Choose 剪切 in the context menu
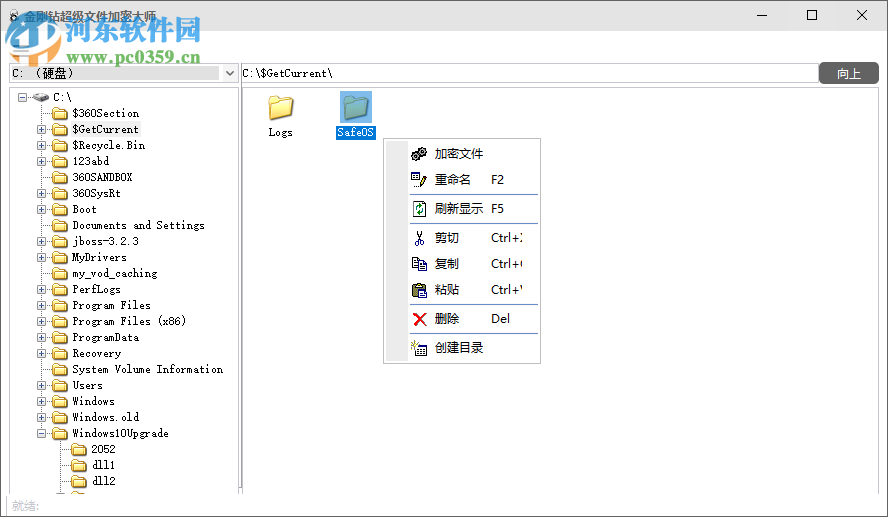Screen dimensions: 888x517 462,238
